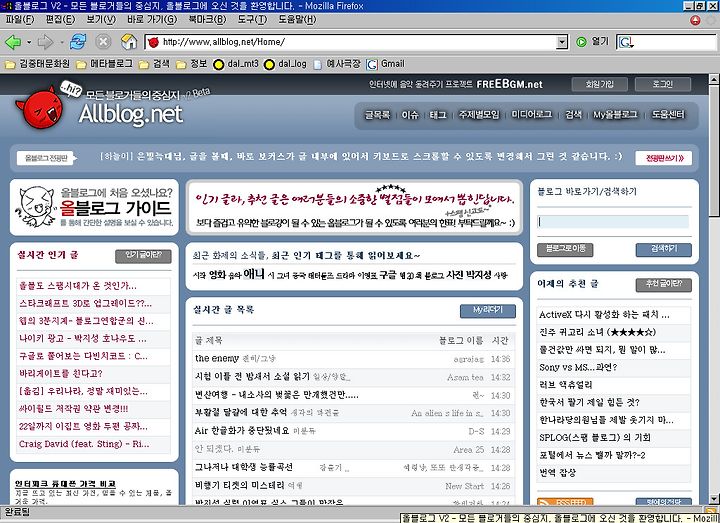Open recommended post 진주 귀고리 소녀
The height and width of the screenshot is (523, 720).
click(597, 332)
